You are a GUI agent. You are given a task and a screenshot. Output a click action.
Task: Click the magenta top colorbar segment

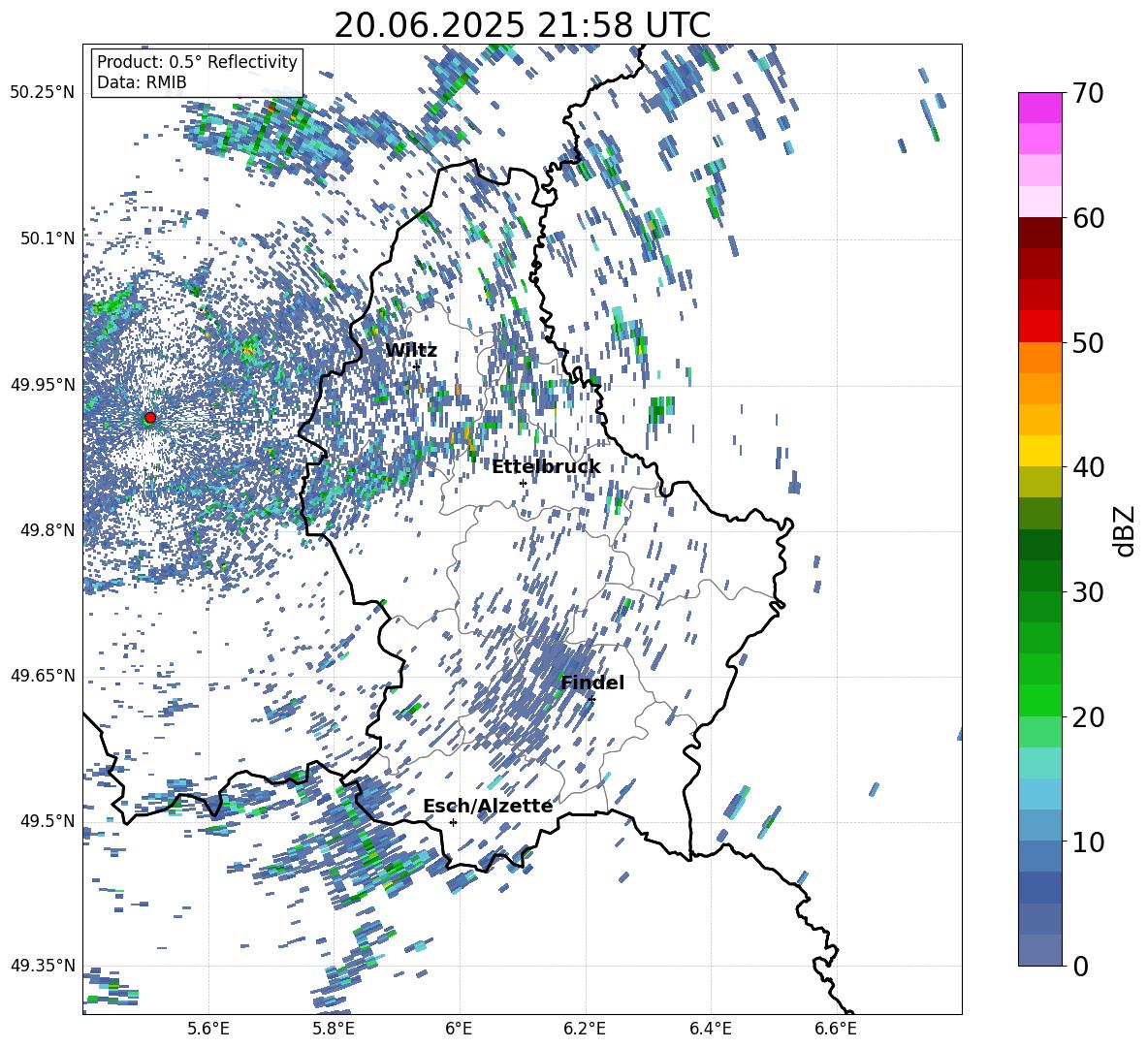[x=1039, y=108]
